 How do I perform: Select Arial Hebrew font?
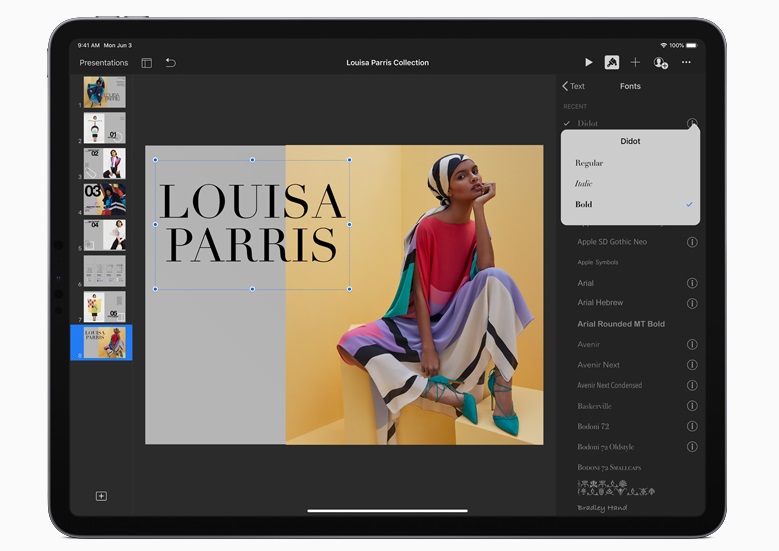pyautogui.click(x=600, y=303)
